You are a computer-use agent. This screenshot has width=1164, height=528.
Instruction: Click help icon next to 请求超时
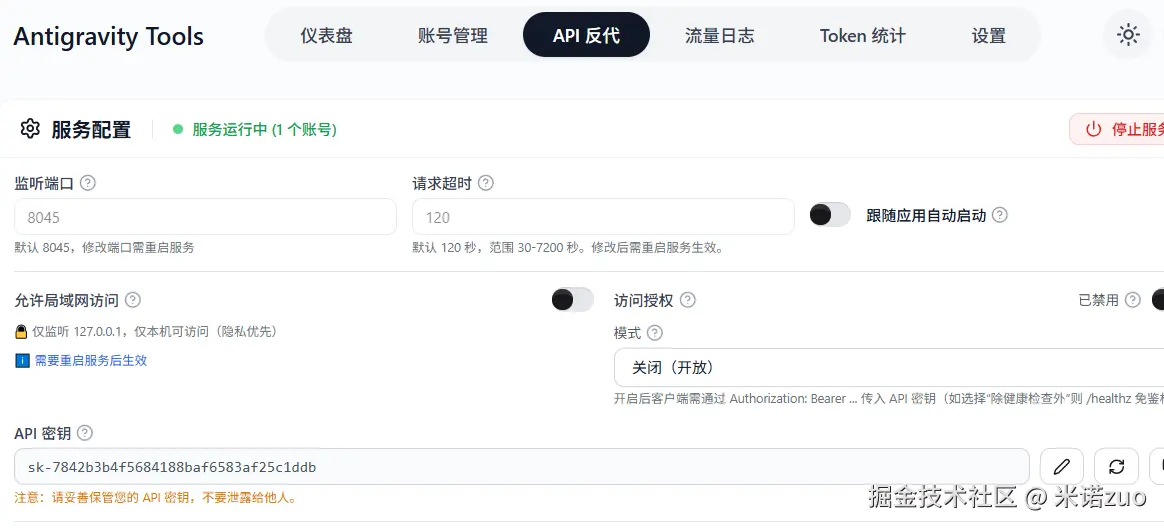click(x=486, y=183)
